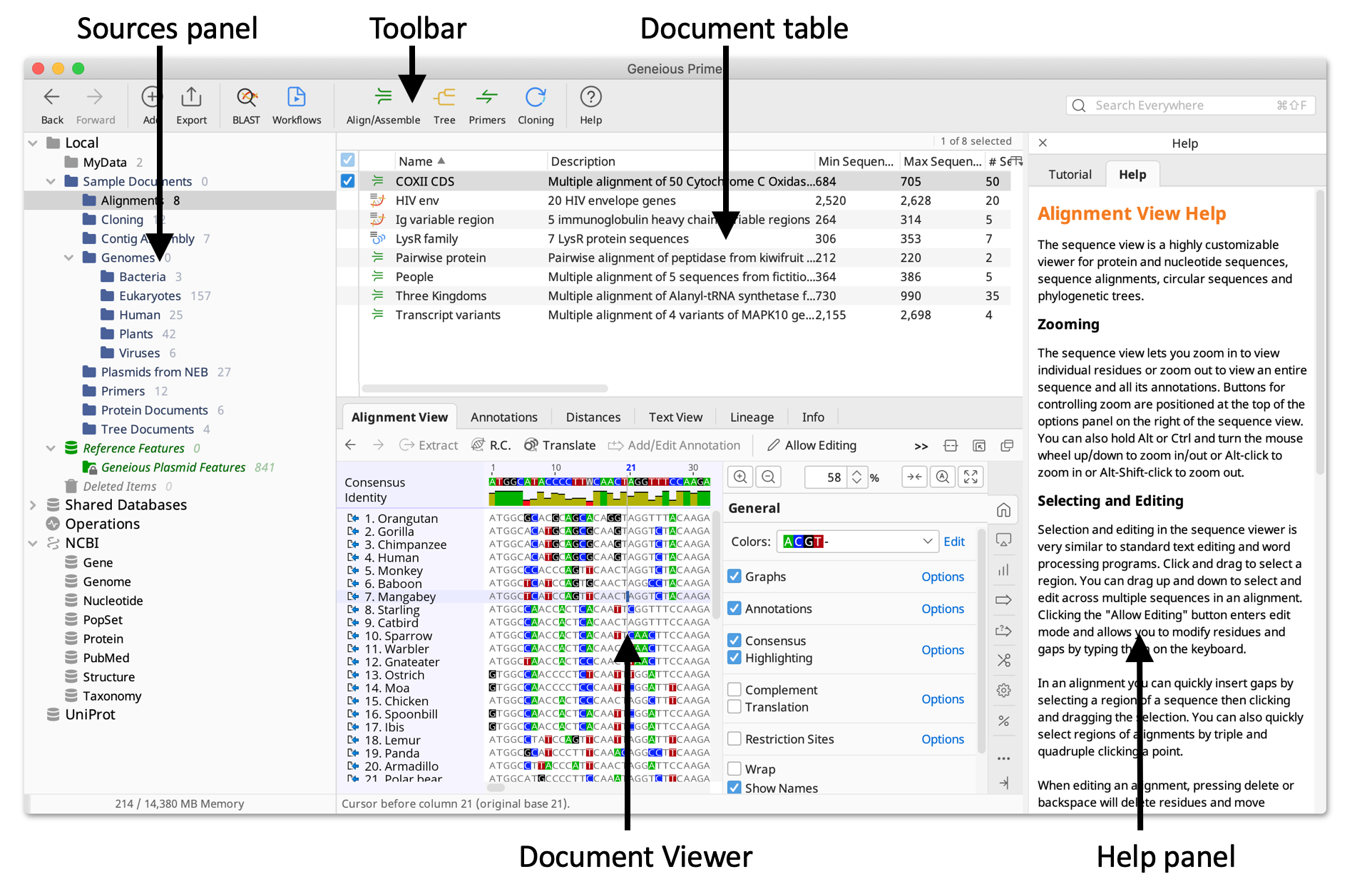Screen dimensions: 1372x889
Task: Open the General home options tab
Action: pos(1003,509)
